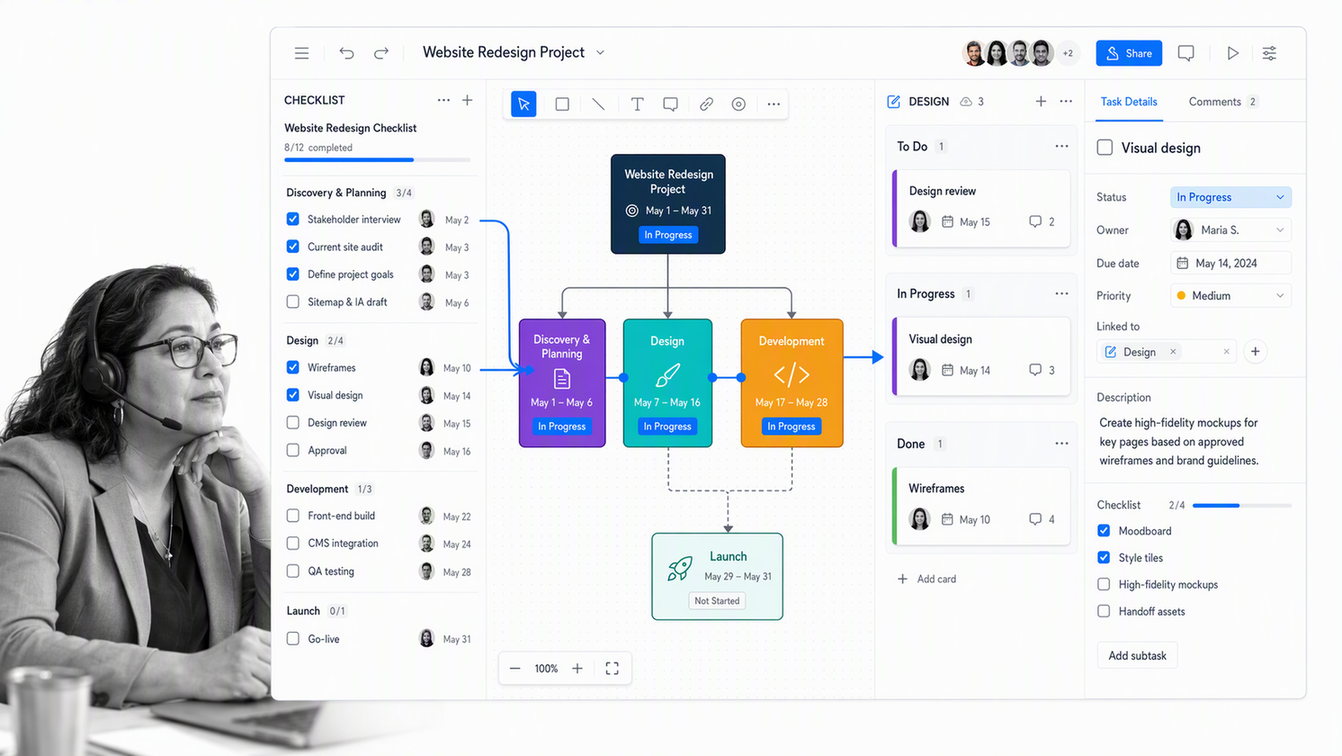Click Add subtask button

tap(1137, 656)
